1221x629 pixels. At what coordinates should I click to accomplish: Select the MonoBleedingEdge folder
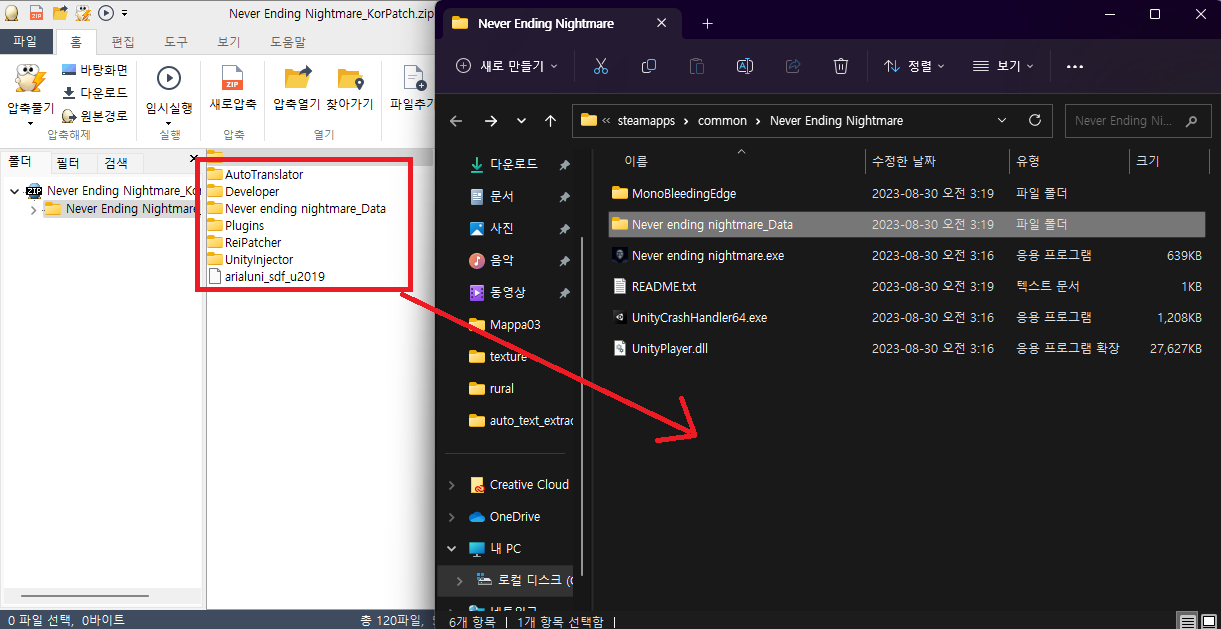[684, 193]
